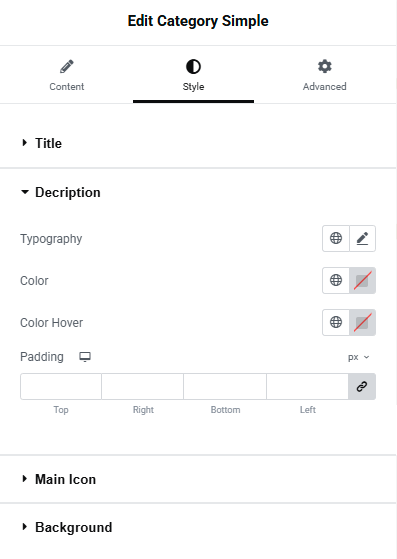
Task: Click the Typography globe icon
Action: (x=336, y=238)
